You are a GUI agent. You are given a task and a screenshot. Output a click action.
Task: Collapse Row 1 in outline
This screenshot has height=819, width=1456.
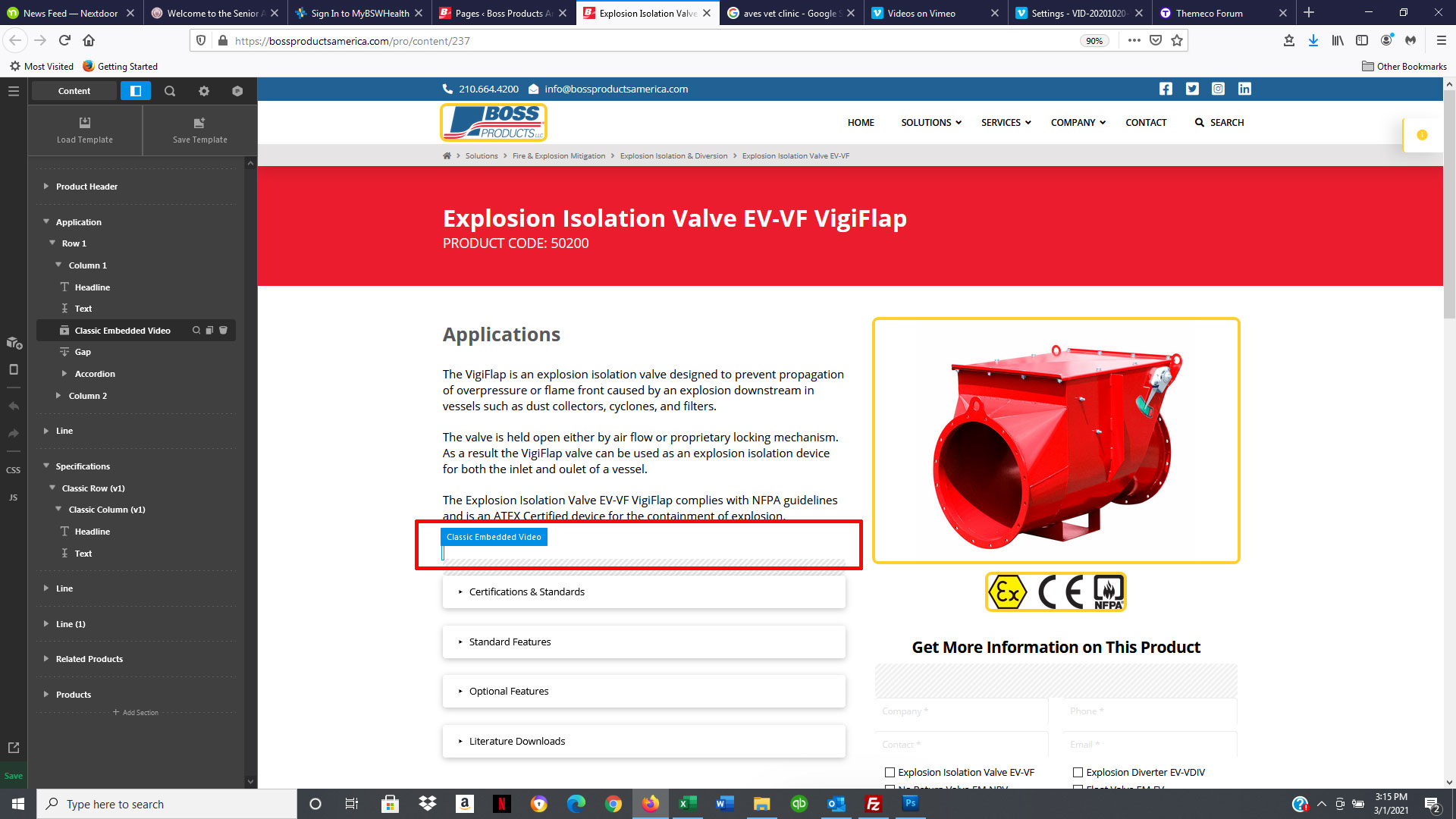pyautogui.click(x=52, y=243)
